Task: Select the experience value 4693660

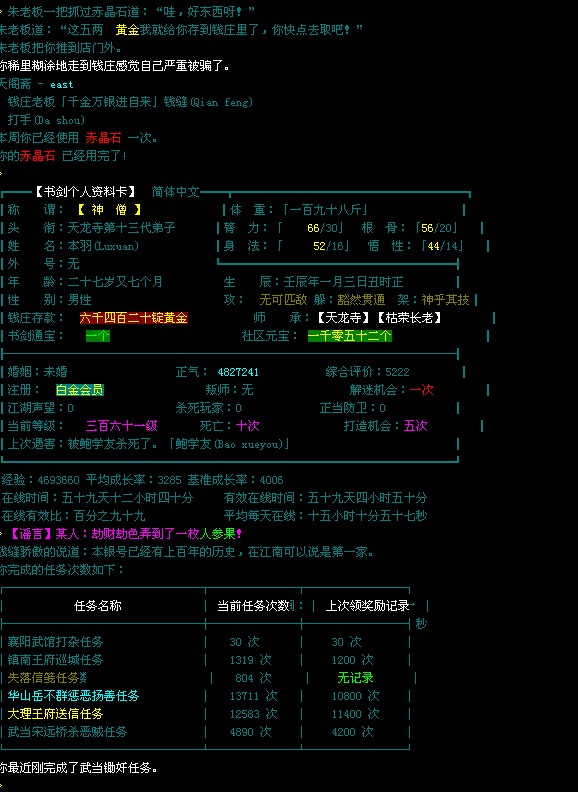Action: click(x=58, y=480)
